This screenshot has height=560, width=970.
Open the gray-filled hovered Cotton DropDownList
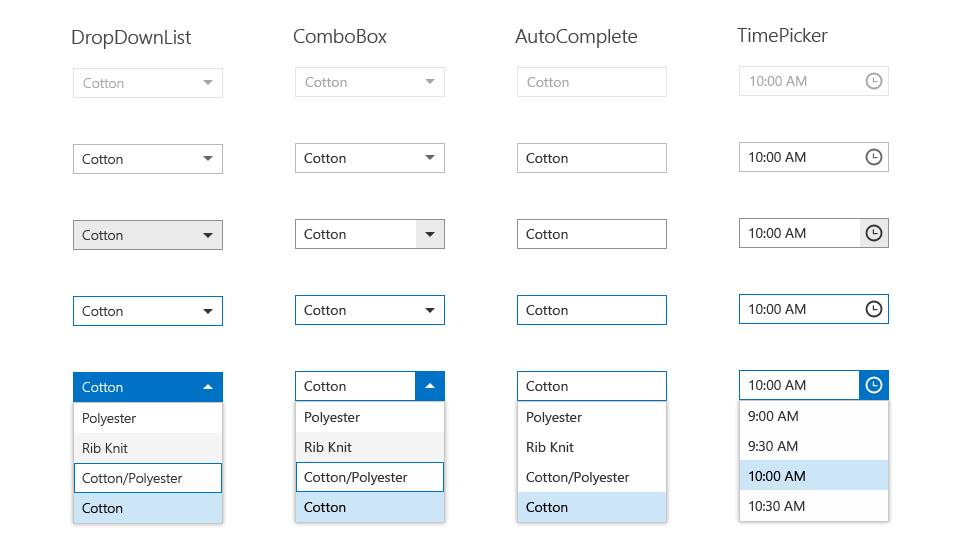coord(148,235)
